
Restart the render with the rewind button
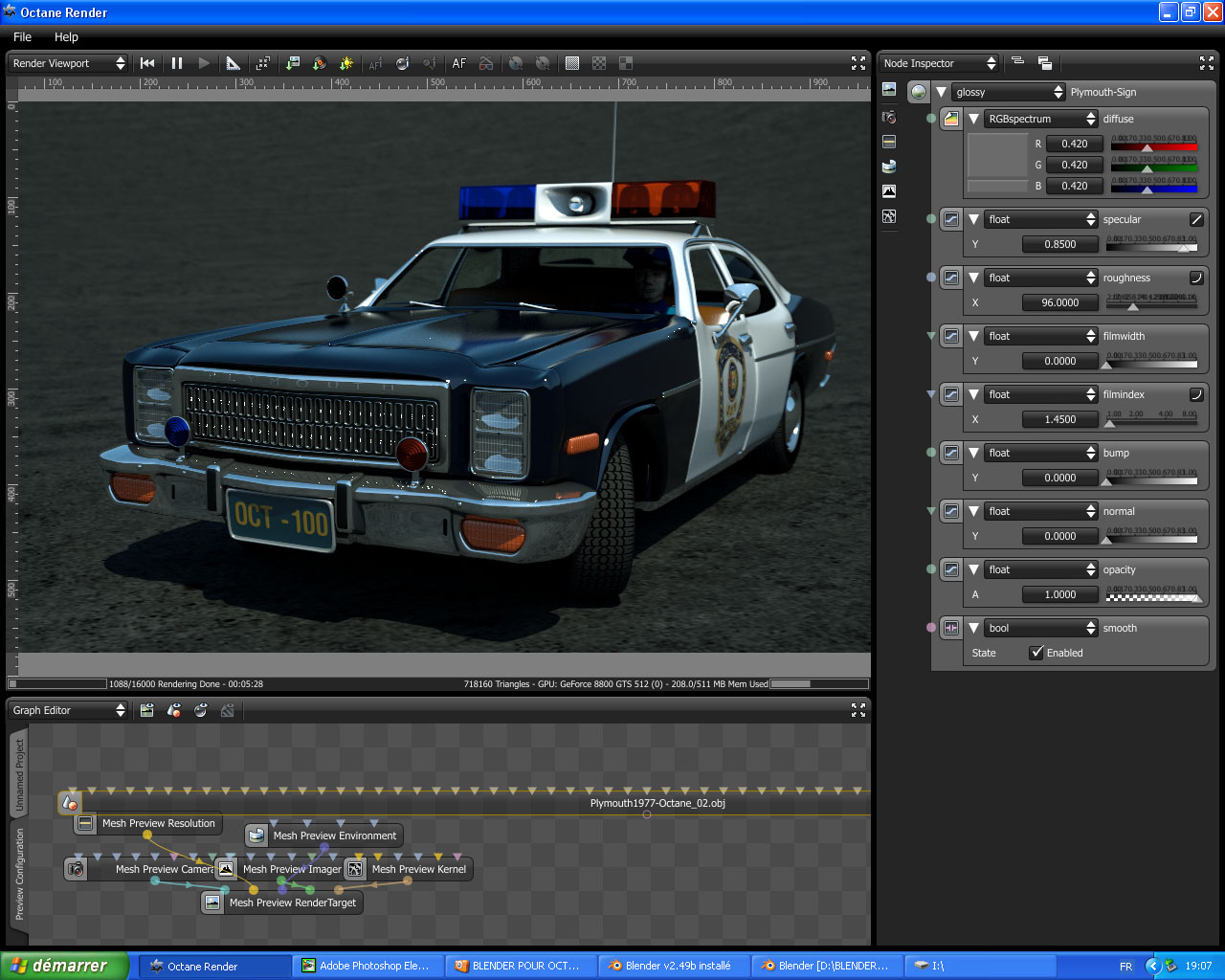pyautogui.click(x=147, y=63)
